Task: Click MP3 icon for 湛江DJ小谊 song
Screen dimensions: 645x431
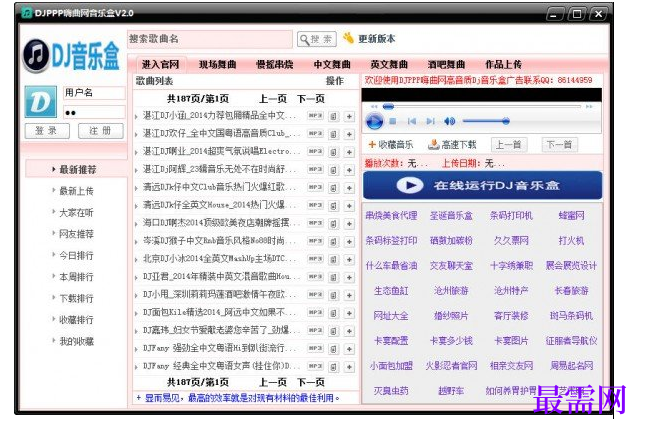Action: tap(316, 116)
